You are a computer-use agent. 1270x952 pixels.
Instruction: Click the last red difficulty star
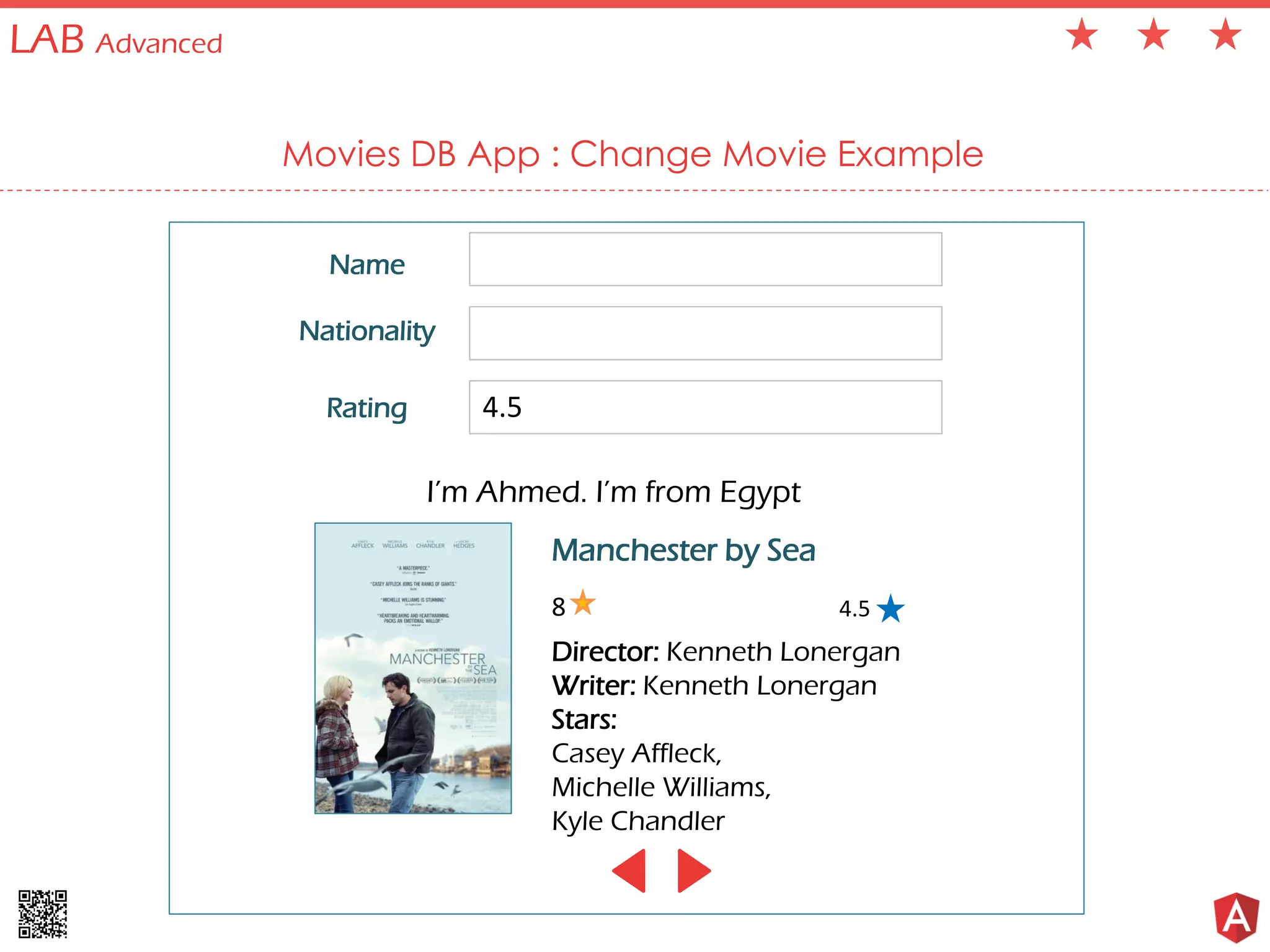pos(1225,34)
